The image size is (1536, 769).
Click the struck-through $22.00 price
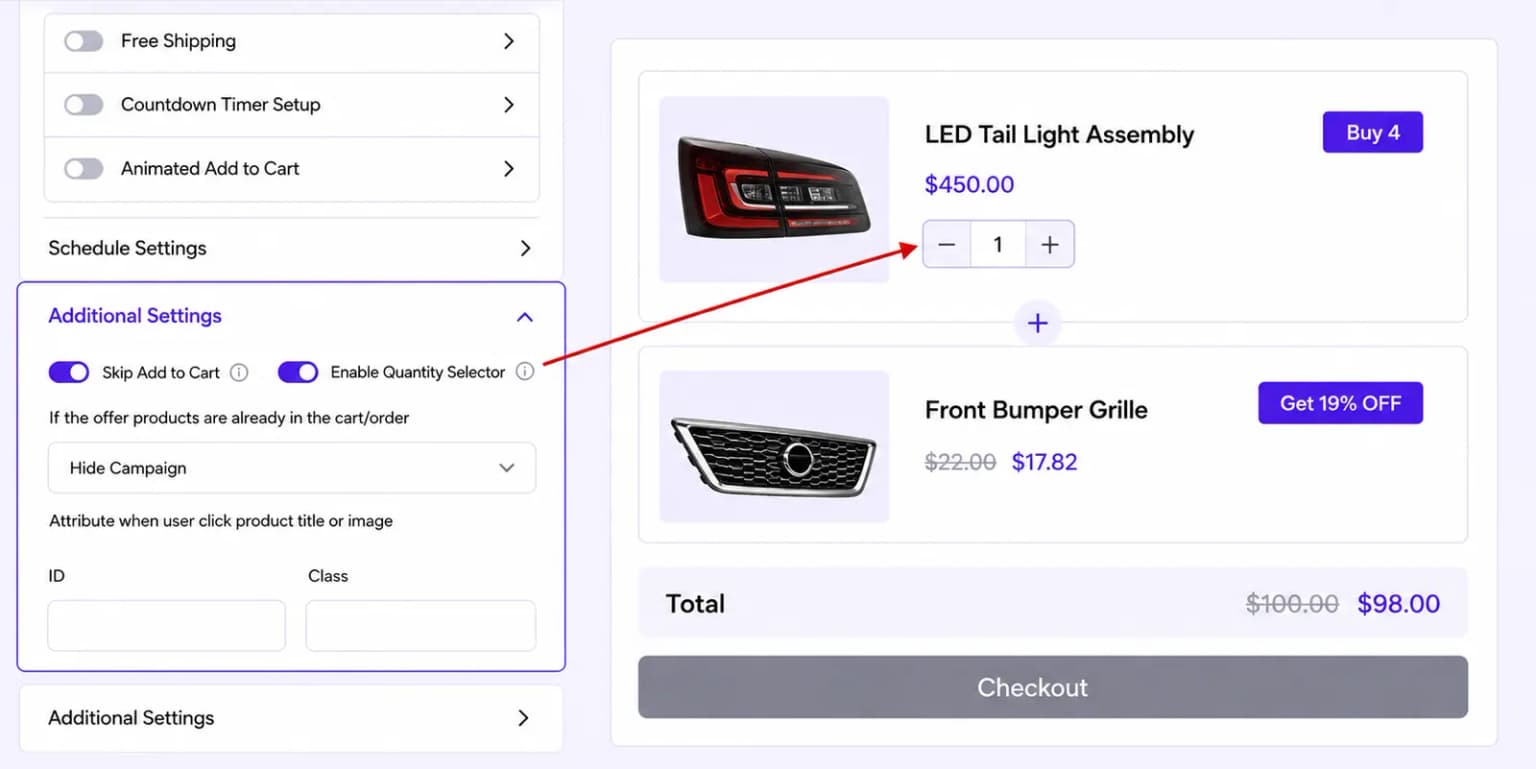960,462
